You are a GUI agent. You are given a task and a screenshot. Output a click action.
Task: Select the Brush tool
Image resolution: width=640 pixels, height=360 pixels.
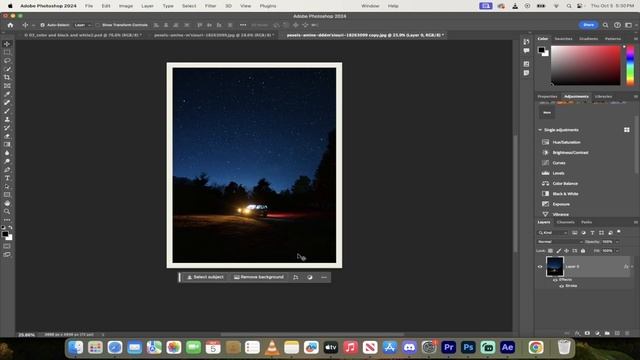tap(7, 111)
